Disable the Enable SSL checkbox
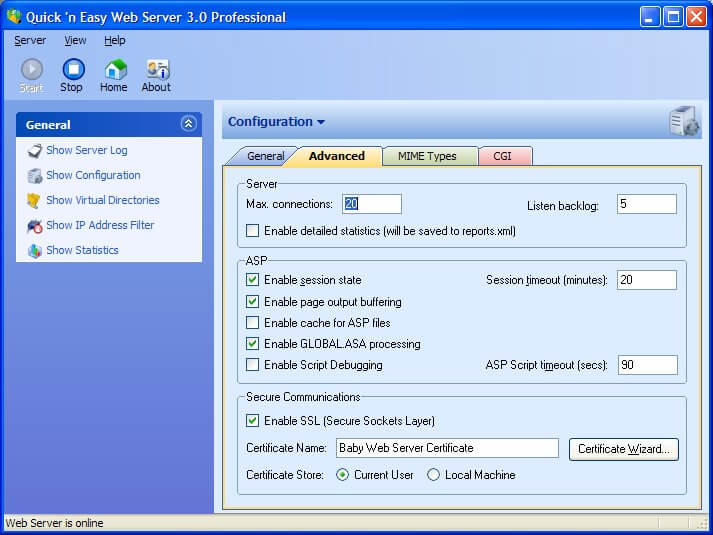Screen dimensions: 713x535 click(253, 421)
